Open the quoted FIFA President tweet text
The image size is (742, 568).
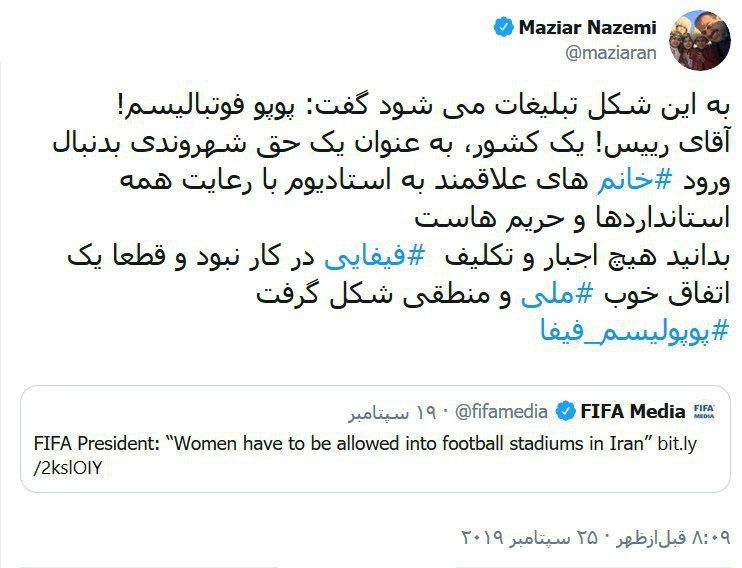[340, 442]
